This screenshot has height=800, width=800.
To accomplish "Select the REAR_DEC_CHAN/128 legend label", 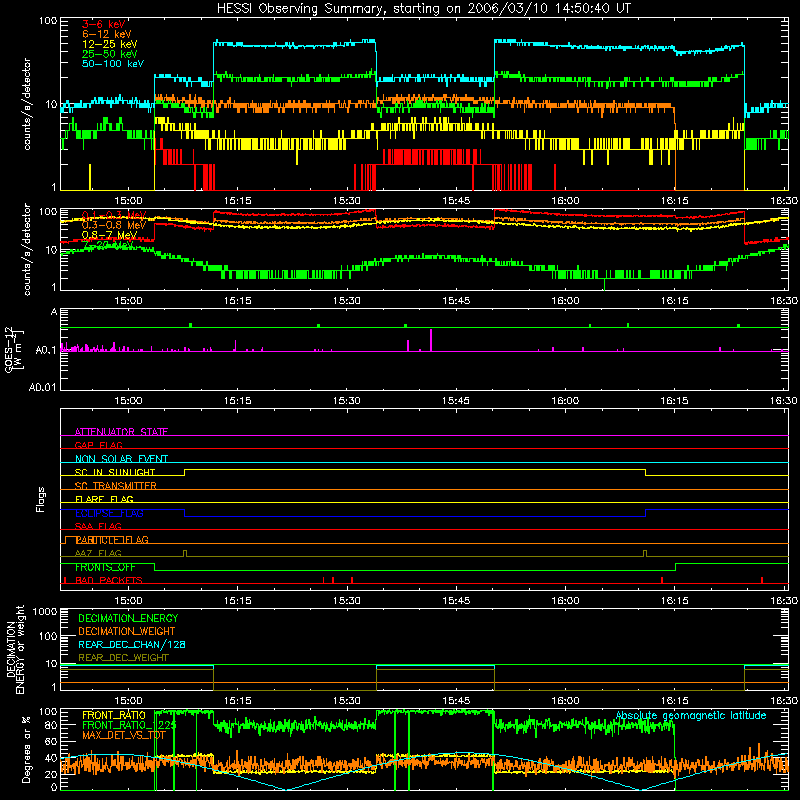I will coord(132,644).
